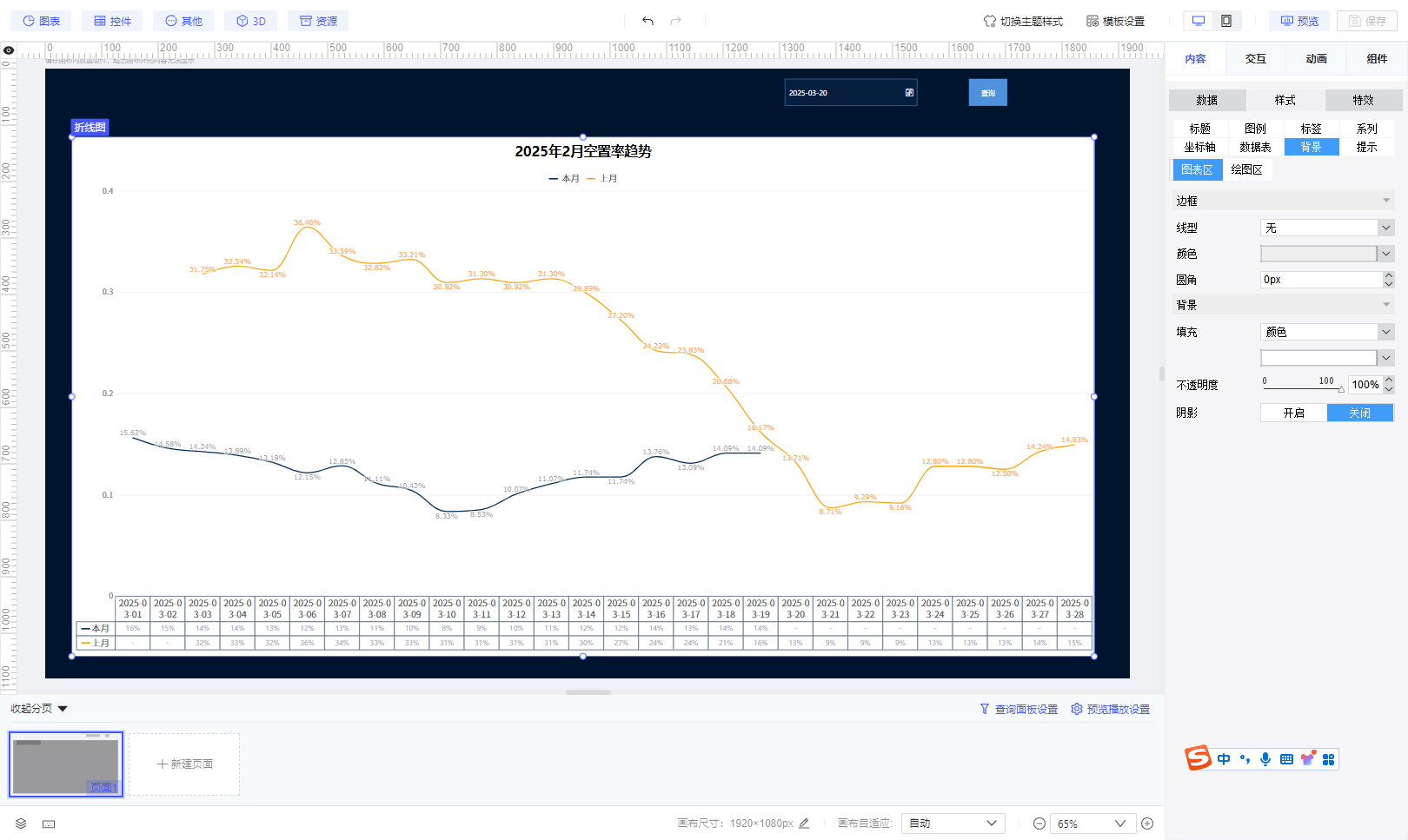Zoom in with the plus icon
This screenshot has width=1408, height=840.
click(x=1147, y=823)
